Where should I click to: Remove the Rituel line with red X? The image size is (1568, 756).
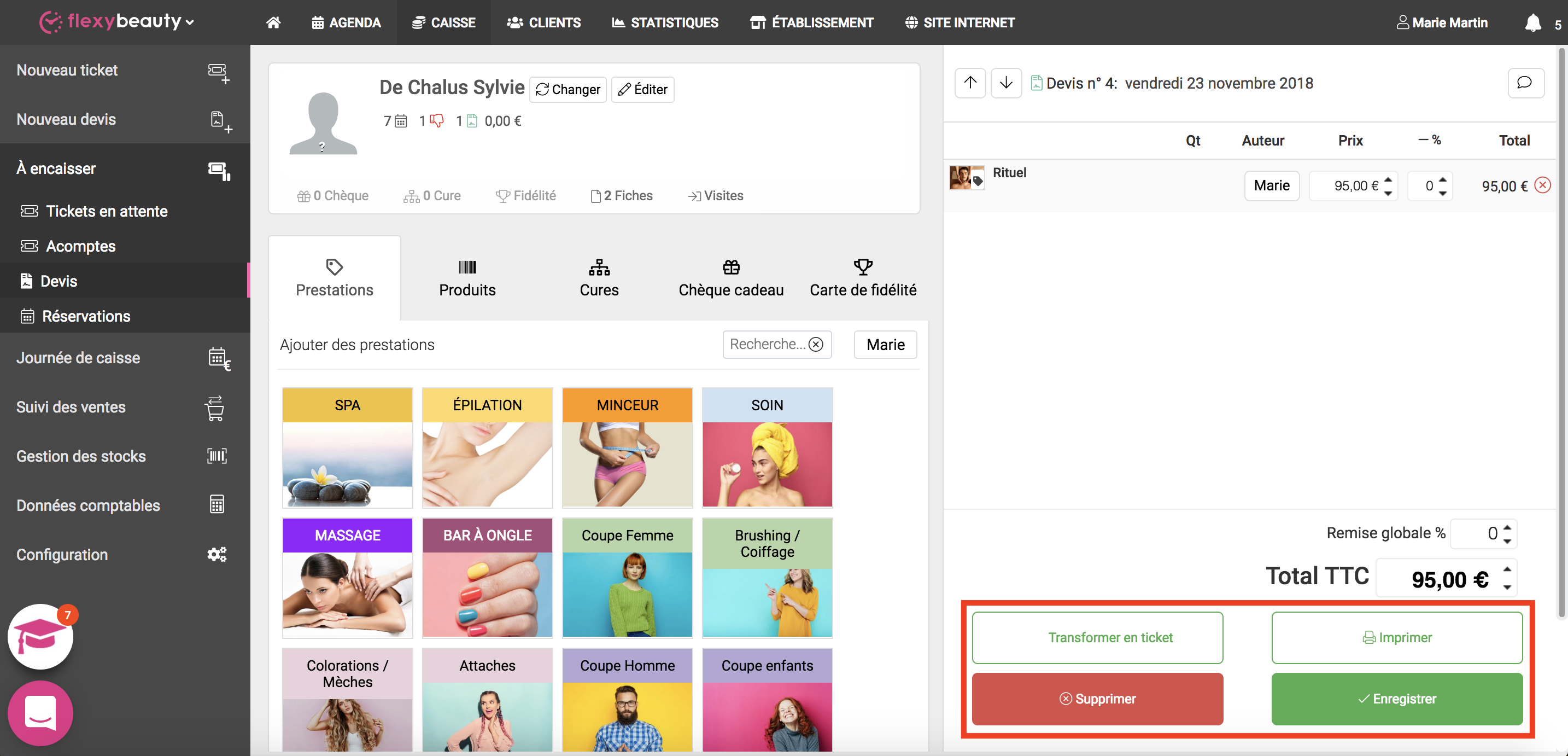click(1542, 185)
